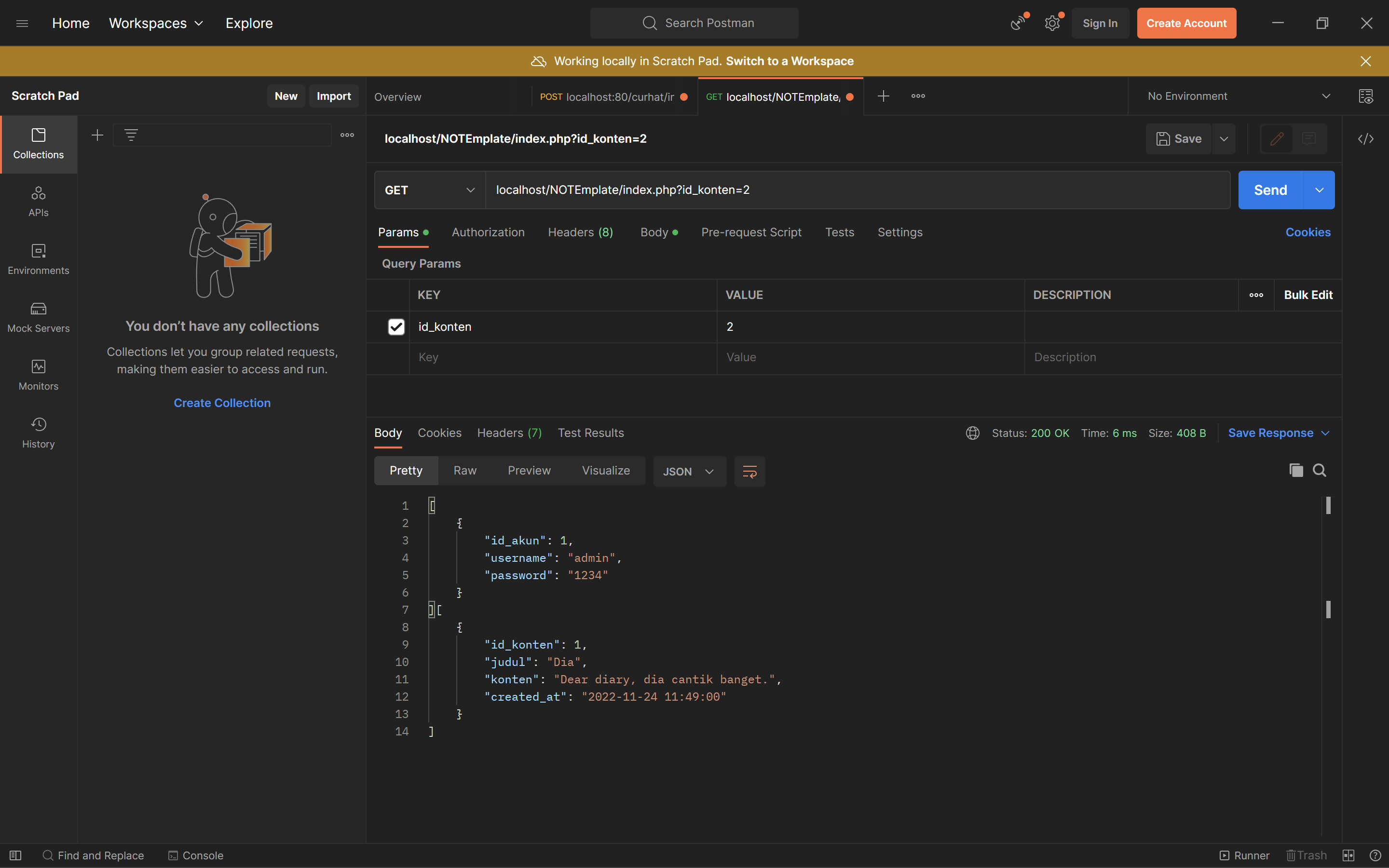The height and width of the screenshot is (868, 1389).
Task: Switch to the Authorization tab
Action: pyautogui.click(x=488, y=232)
